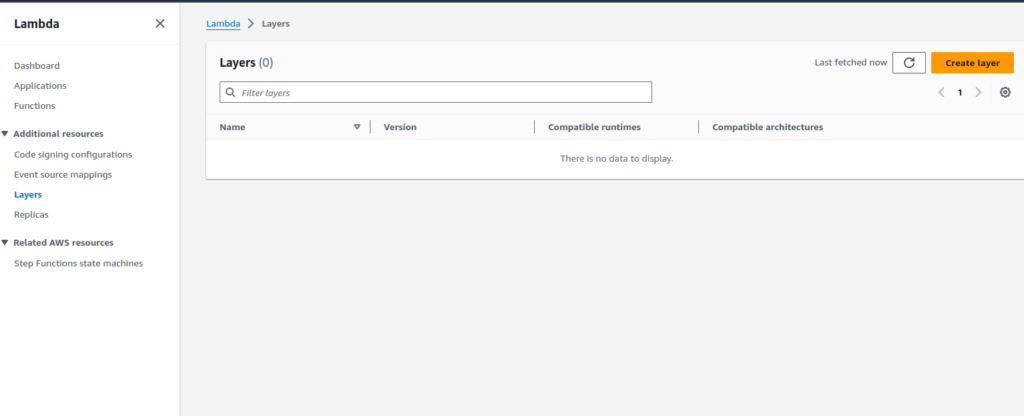Click the Compatible architectures column header
This screenshot has width=1024, height=416.
pyautogui.click(x=767, y=127)
